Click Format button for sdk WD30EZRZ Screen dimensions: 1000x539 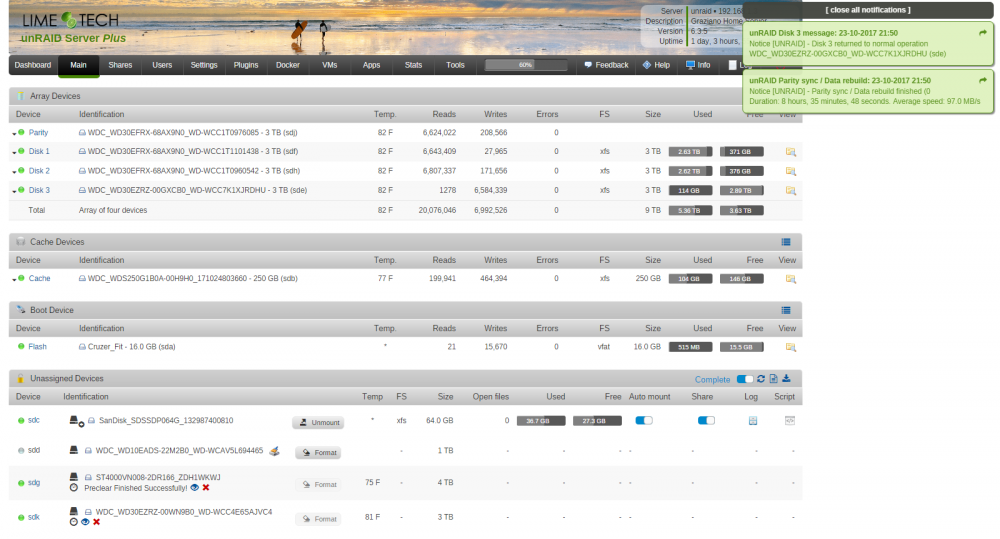[318, 519]
